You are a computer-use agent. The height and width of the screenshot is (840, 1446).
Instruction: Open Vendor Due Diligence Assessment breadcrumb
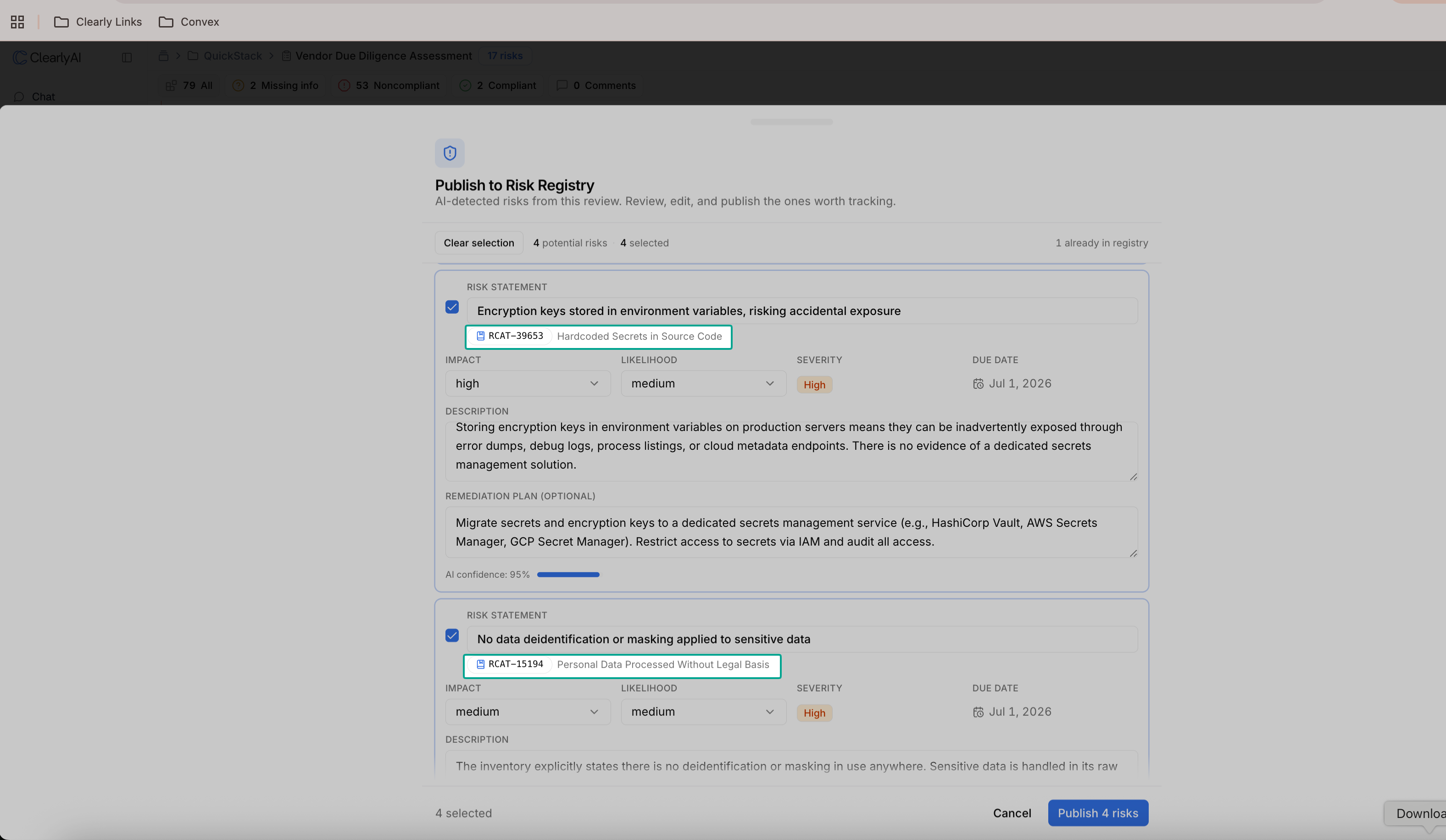tap(377, 55)
